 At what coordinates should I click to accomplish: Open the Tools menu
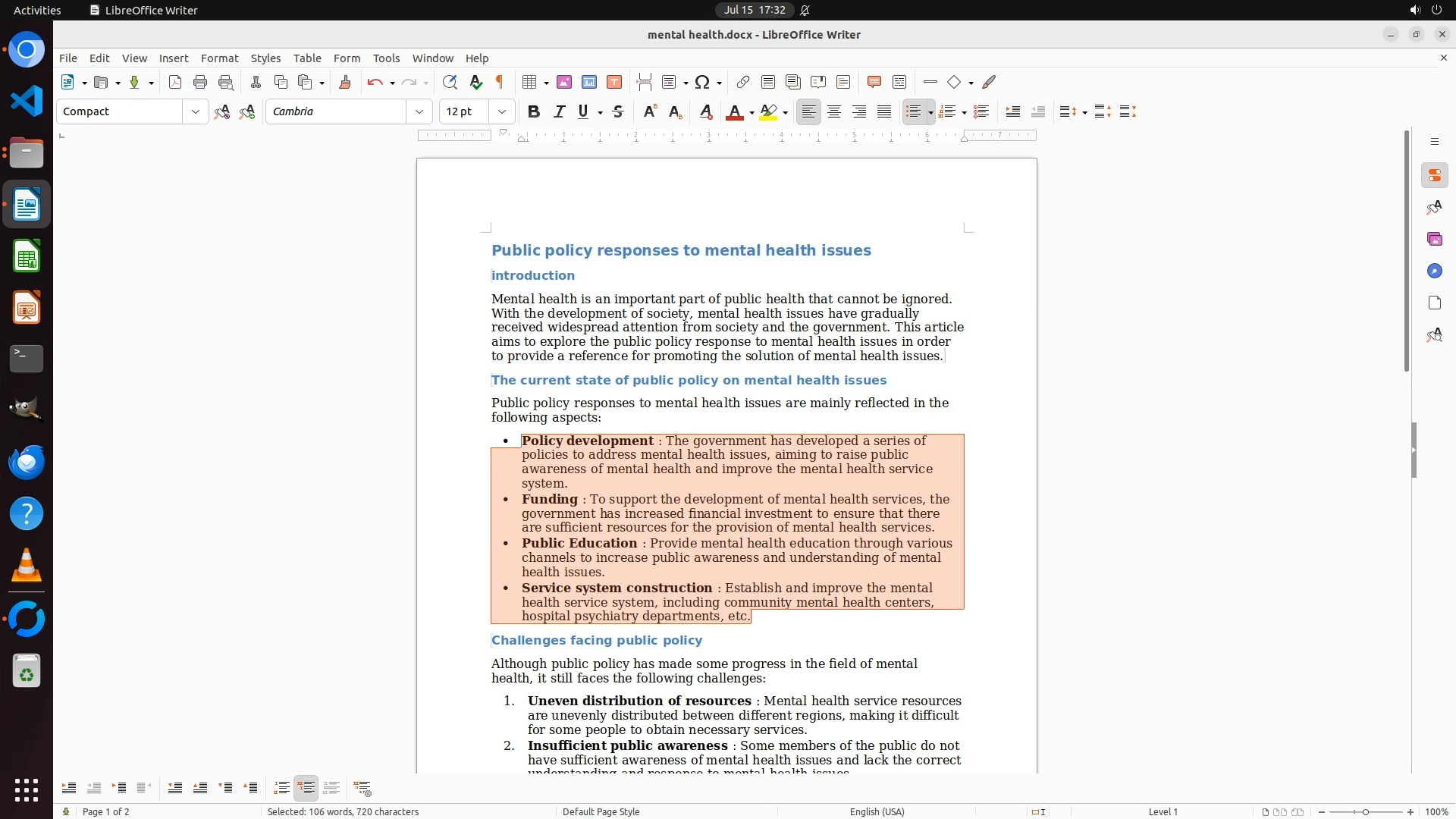pyautogui.click(x=386, y=58)
